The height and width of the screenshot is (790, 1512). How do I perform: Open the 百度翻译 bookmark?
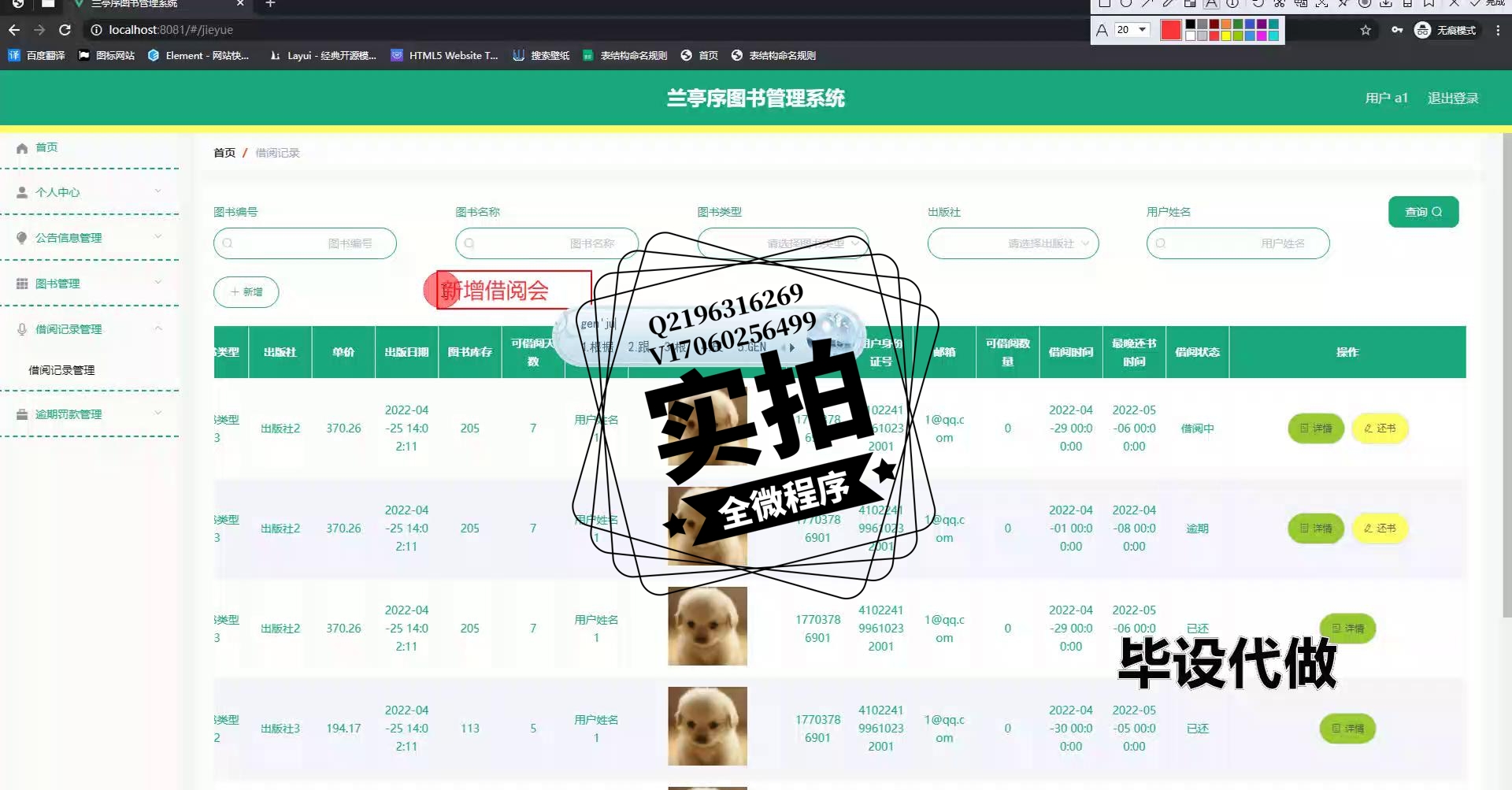[x=36, y=55]
